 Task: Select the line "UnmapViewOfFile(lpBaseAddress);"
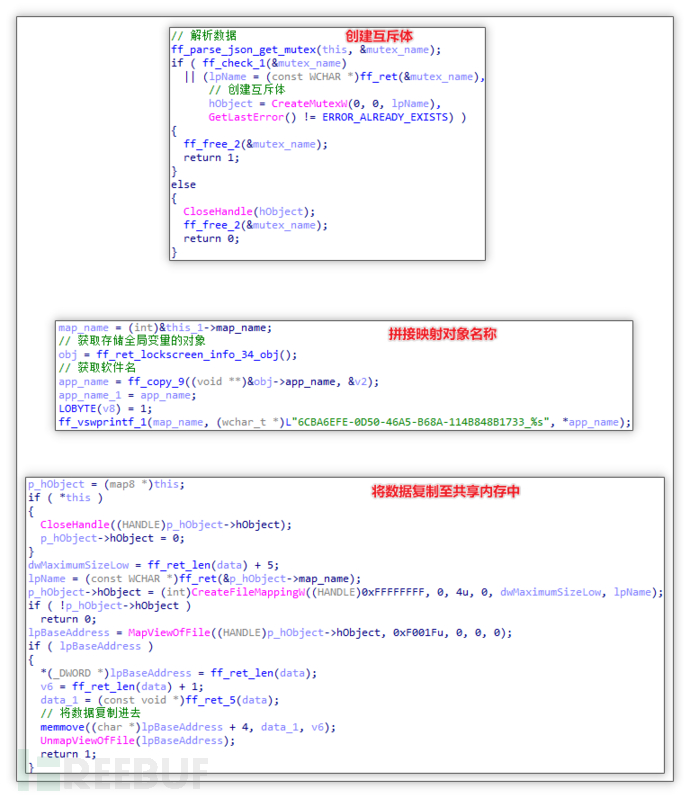(138, 740)
